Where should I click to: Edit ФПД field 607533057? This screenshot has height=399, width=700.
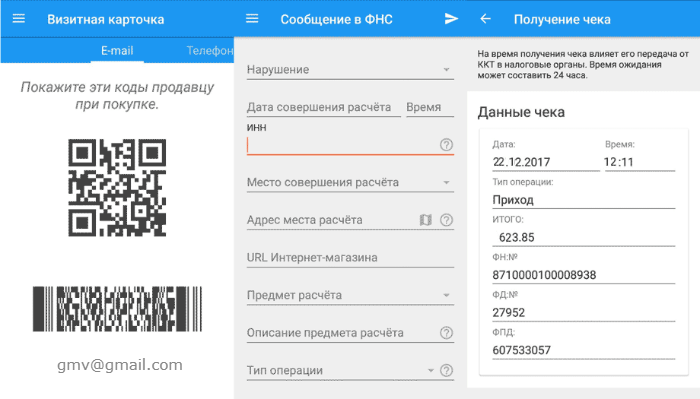pos(583,350)
